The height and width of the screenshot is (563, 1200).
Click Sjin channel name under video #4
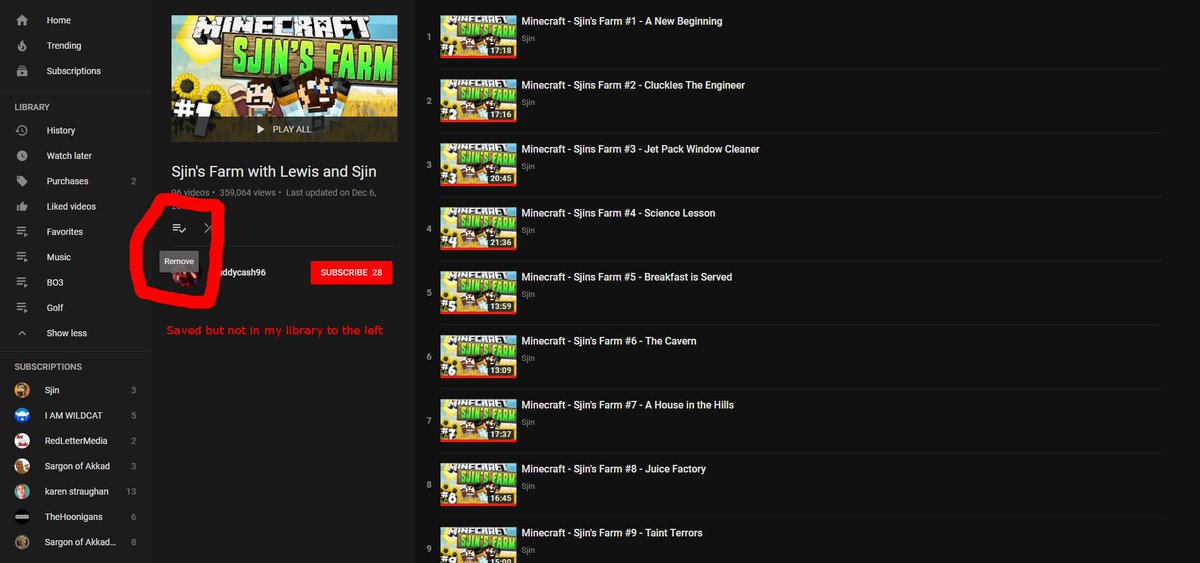click(x=528, y=230)
